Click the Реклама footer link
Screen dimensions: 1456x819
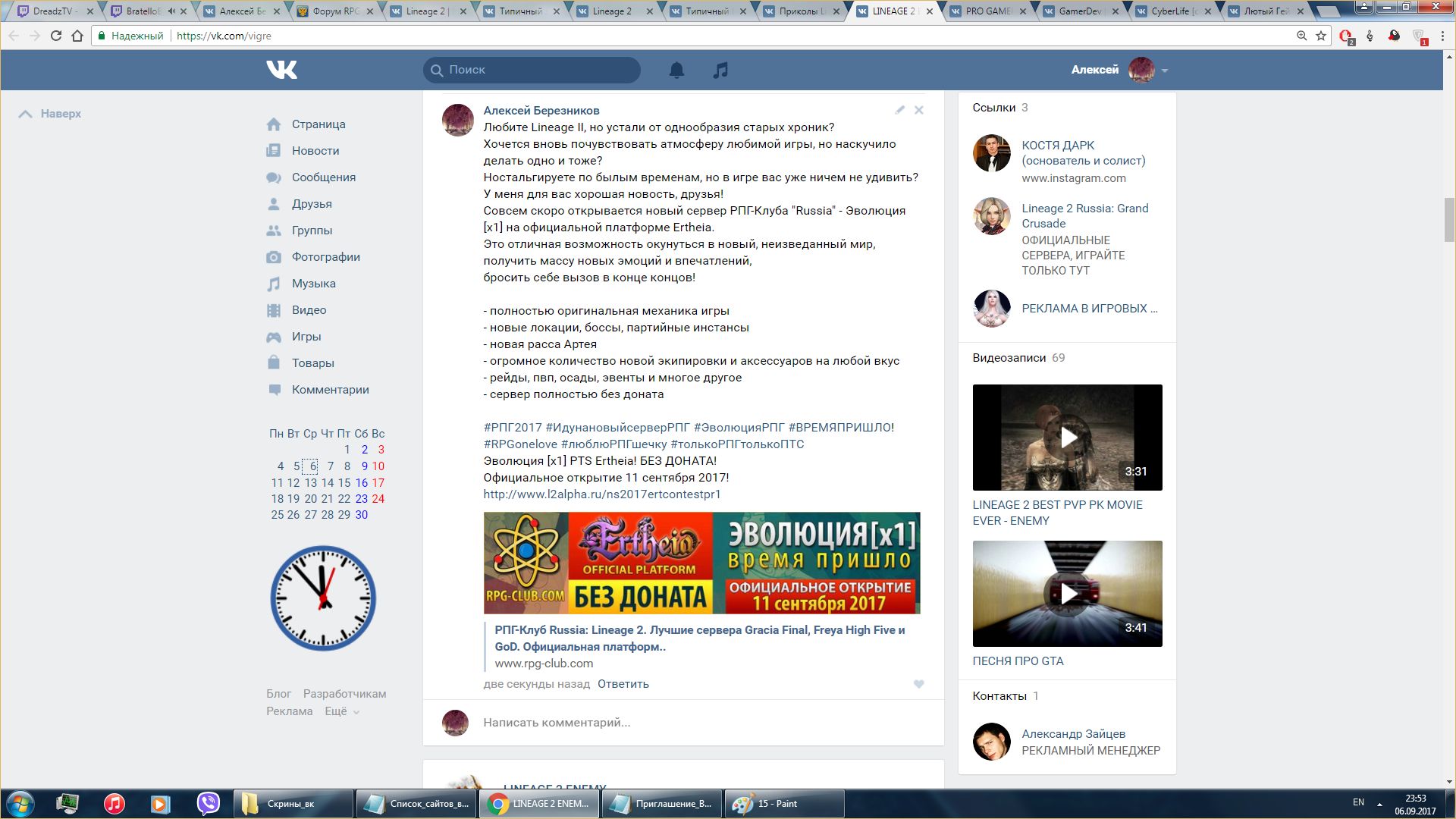(289, 711)
